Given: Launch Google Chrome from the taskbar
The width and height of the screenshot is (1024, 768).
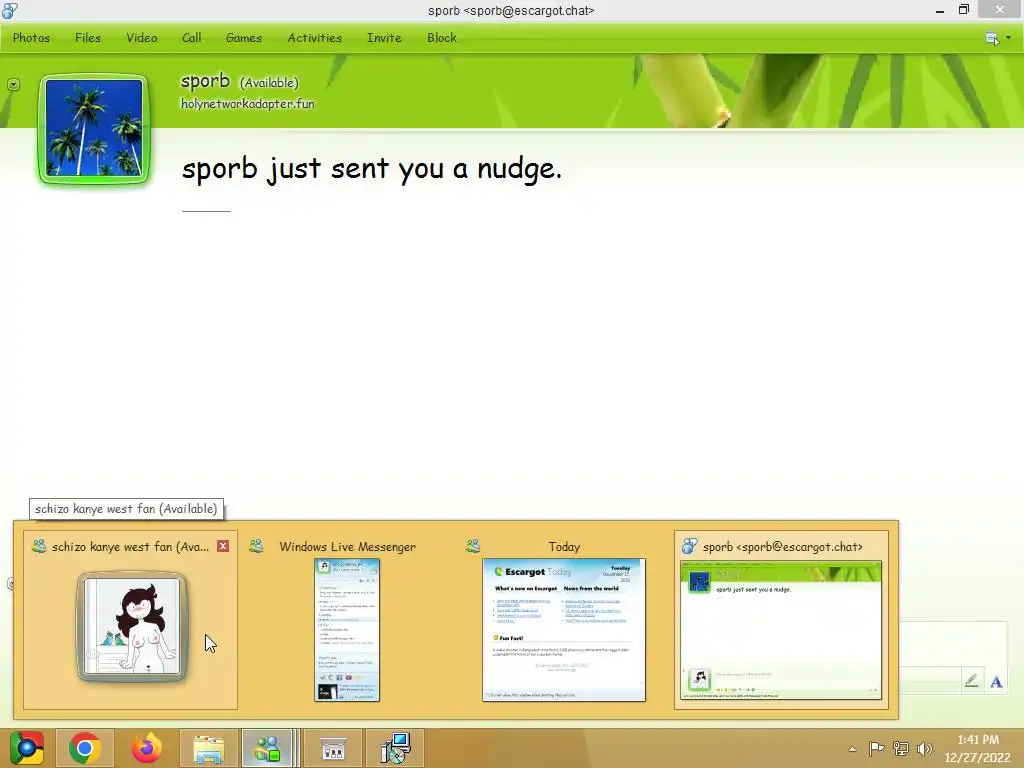Looking at the screenshot, I should [x=85, y=748].
